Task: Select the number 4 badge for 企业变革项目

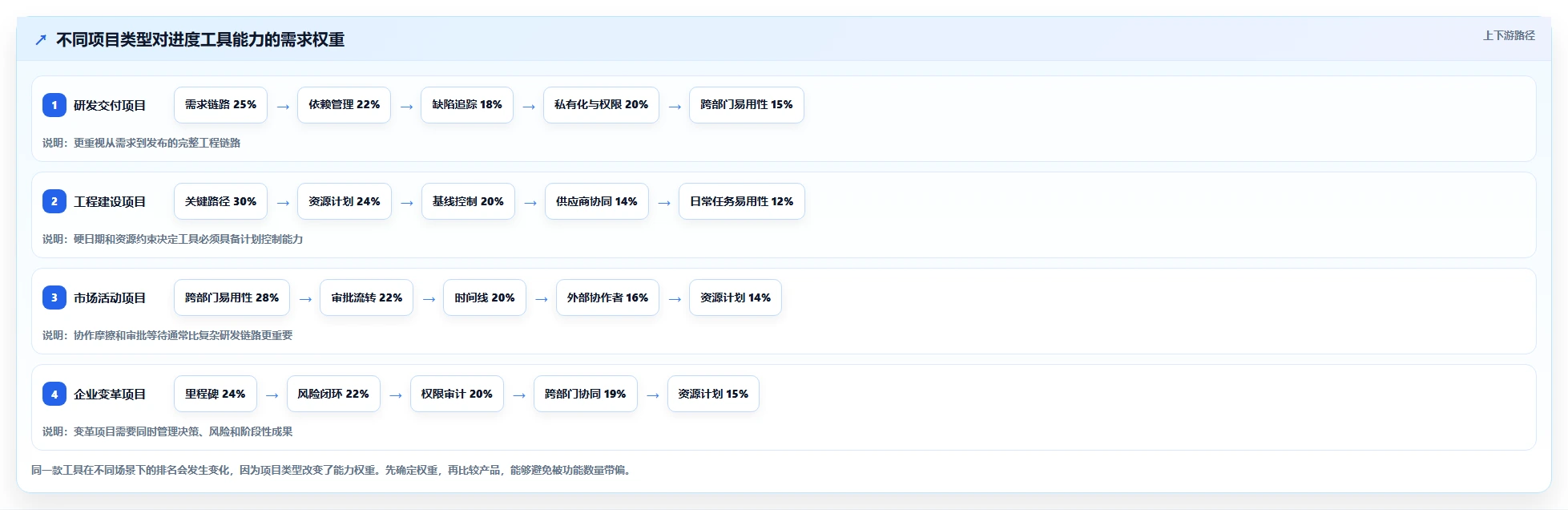Action: pyautogui.click(x=54, y=394)
